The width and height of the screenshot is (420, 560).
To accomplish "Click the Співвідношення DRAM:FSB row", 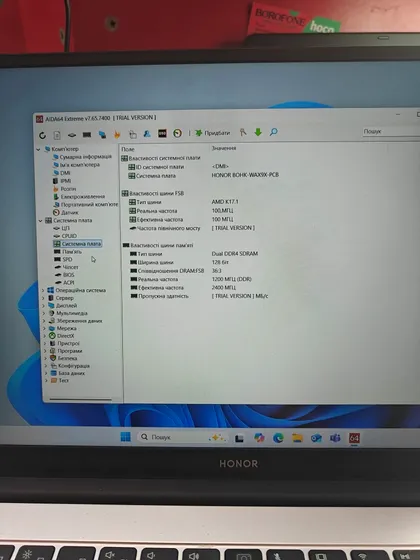I will click(175, 271).
